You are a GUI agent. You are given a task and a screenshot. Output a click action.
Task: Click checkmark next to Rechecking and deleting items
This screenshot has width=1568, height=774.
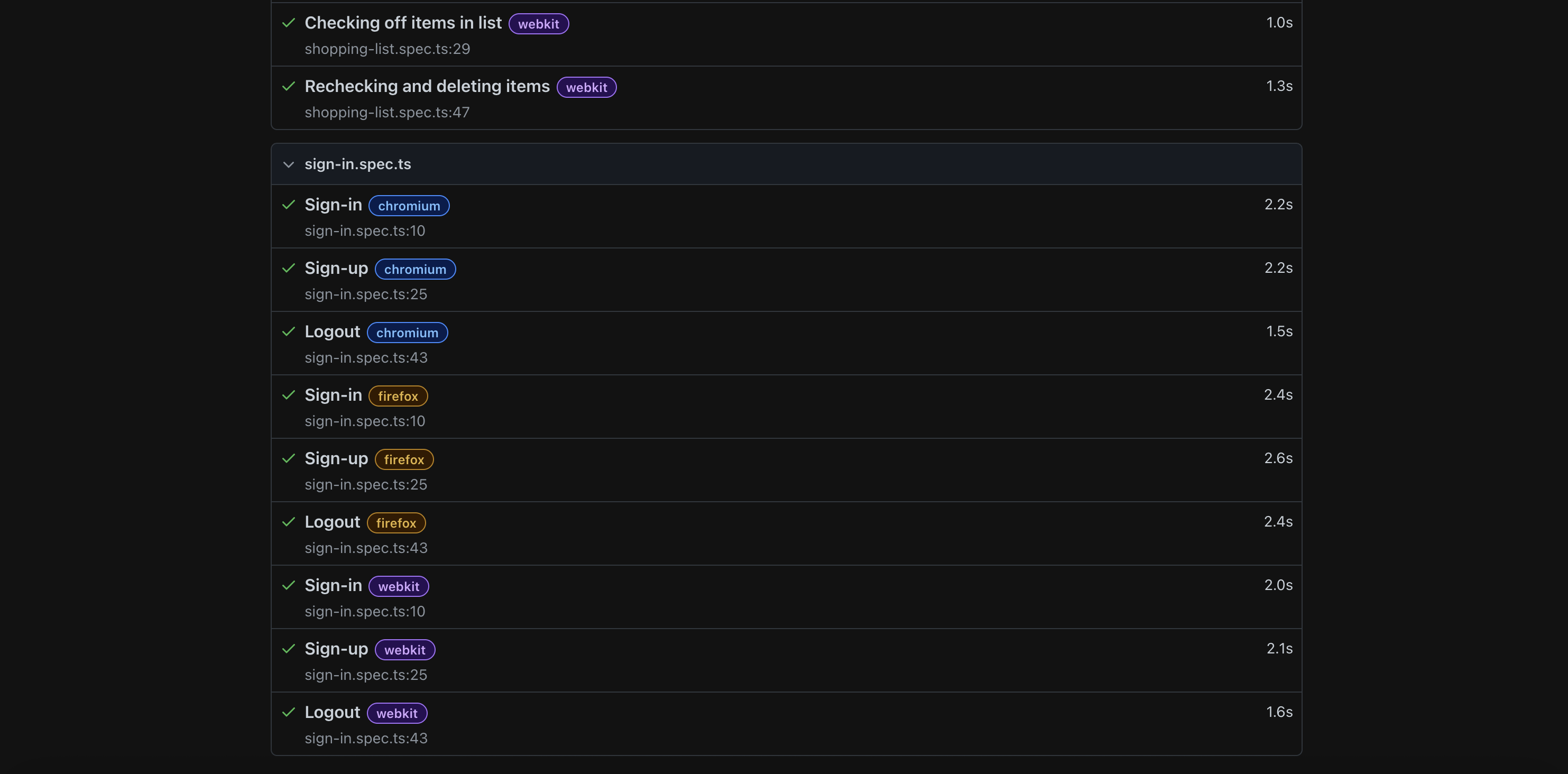click(289, 86)
